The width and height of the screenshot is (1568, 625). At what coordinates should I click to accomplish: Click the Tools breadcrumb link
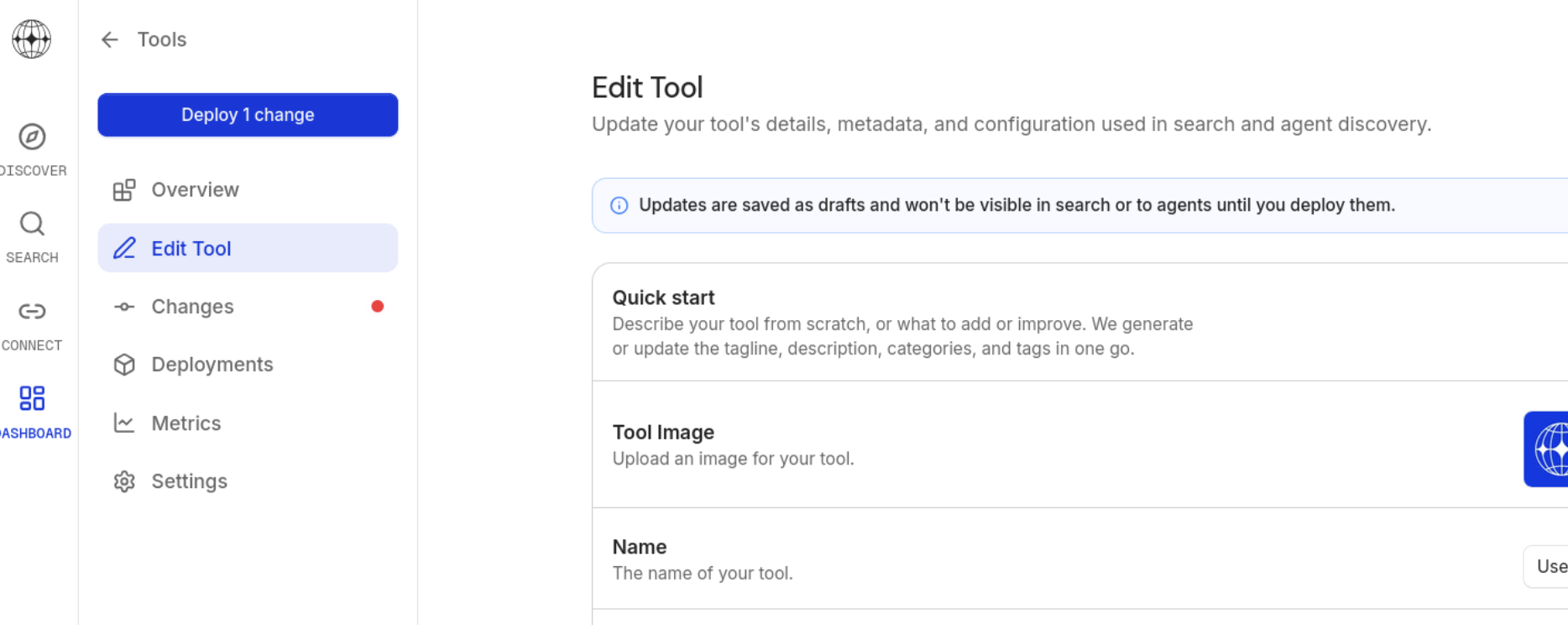162,39
